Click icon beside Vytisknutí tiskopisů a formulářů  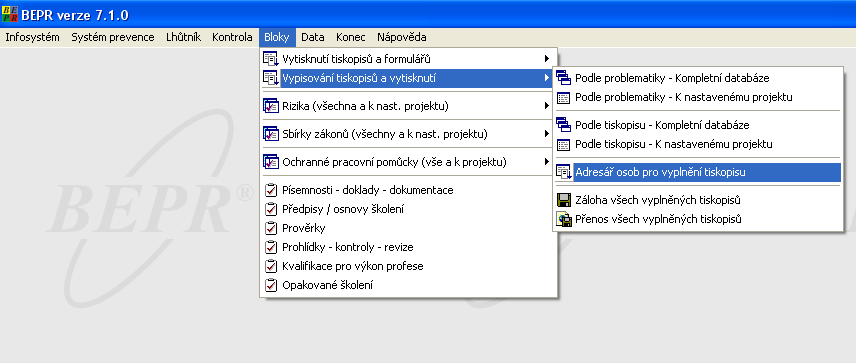271,59
